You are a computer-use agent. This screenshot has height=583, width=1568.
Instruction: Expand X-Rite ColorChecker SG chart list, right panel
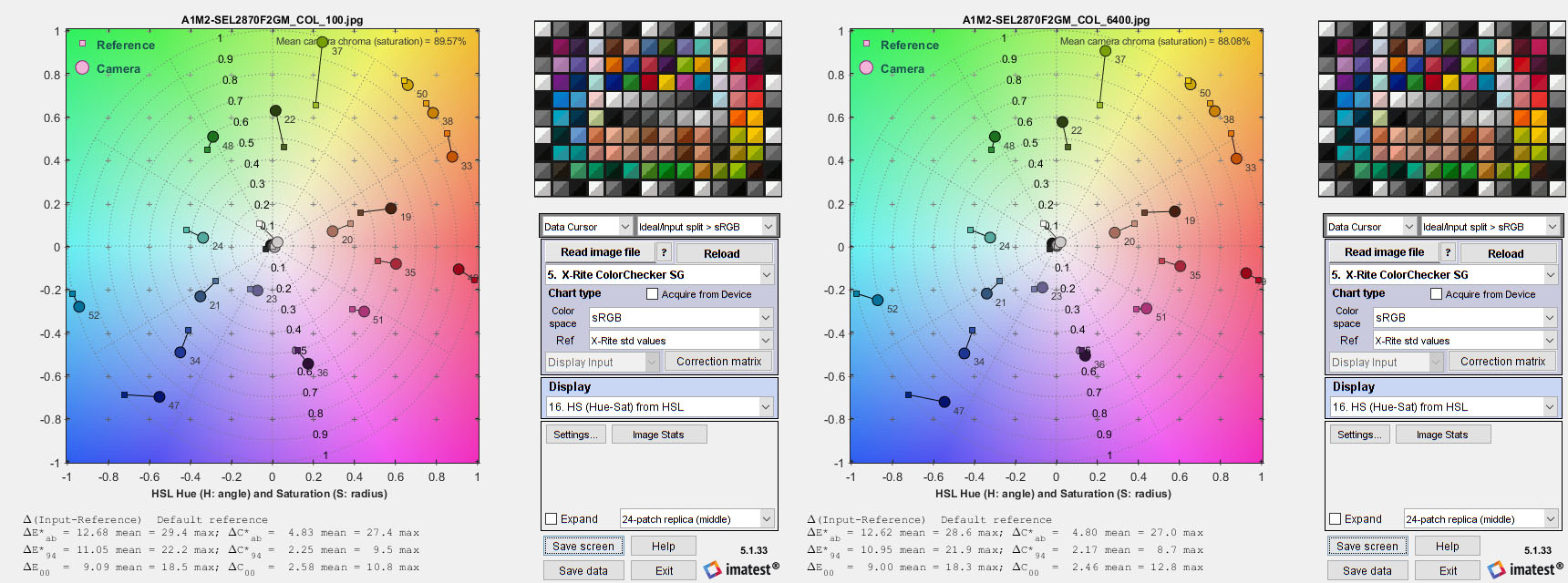click(1550, 274)
